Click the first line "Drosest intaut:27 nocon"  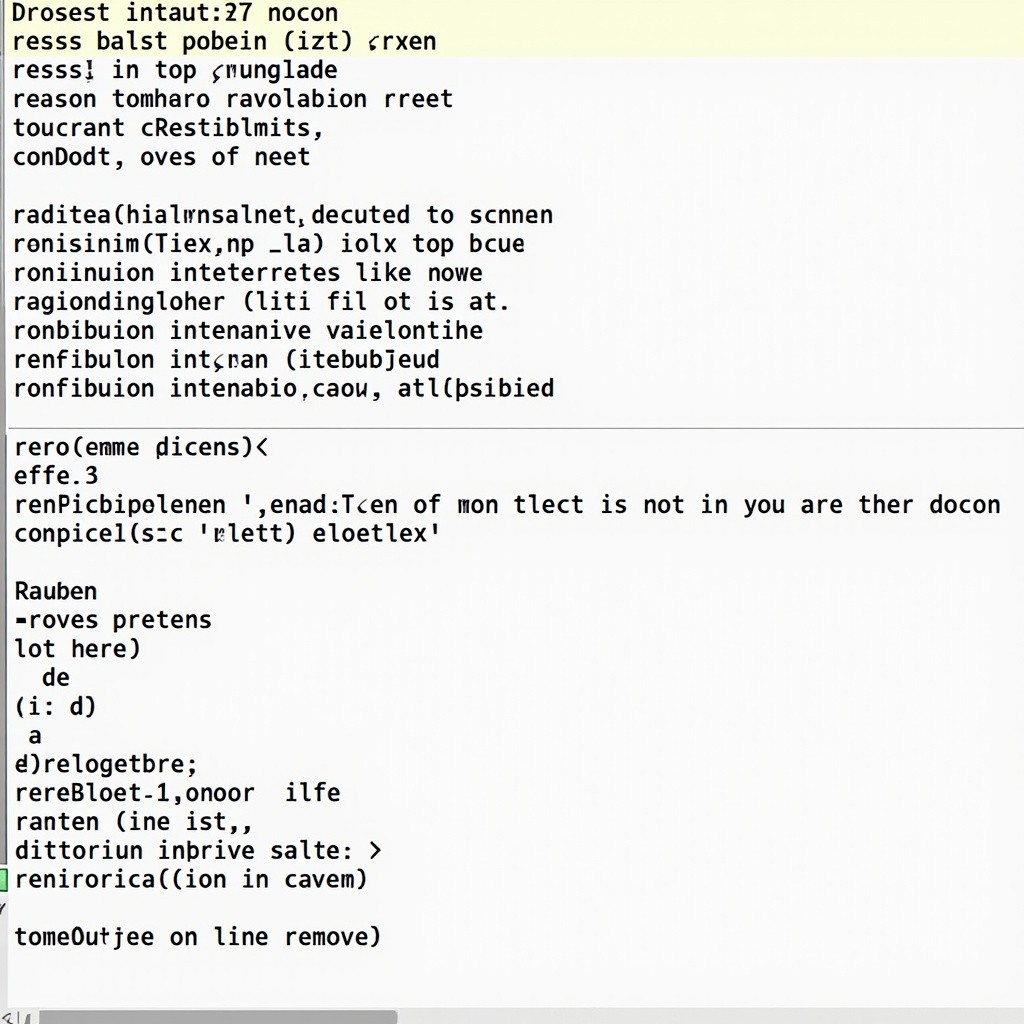[175, 14]
